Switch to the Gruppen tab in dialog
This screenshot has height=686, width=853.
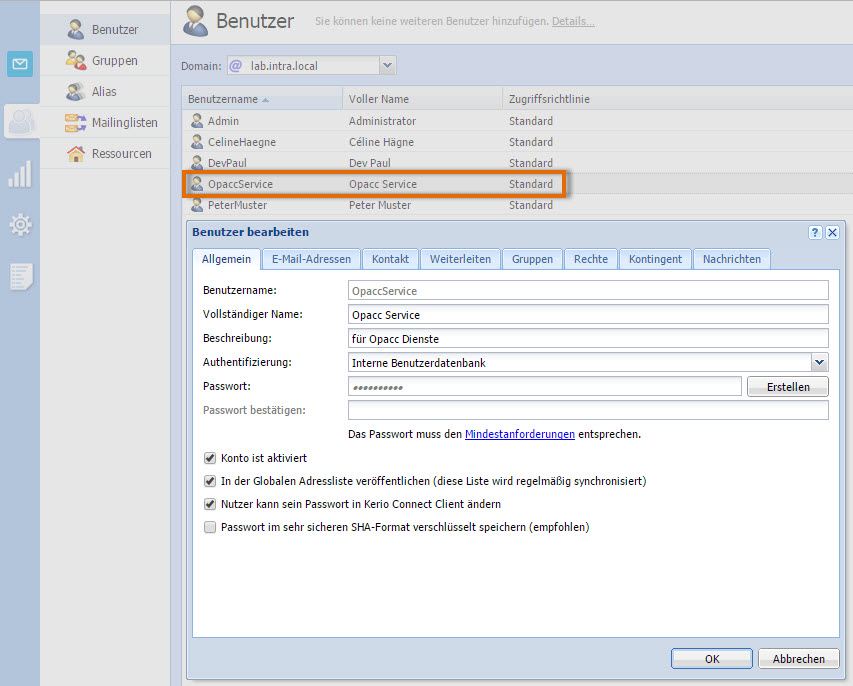click(x=532, y=259)
